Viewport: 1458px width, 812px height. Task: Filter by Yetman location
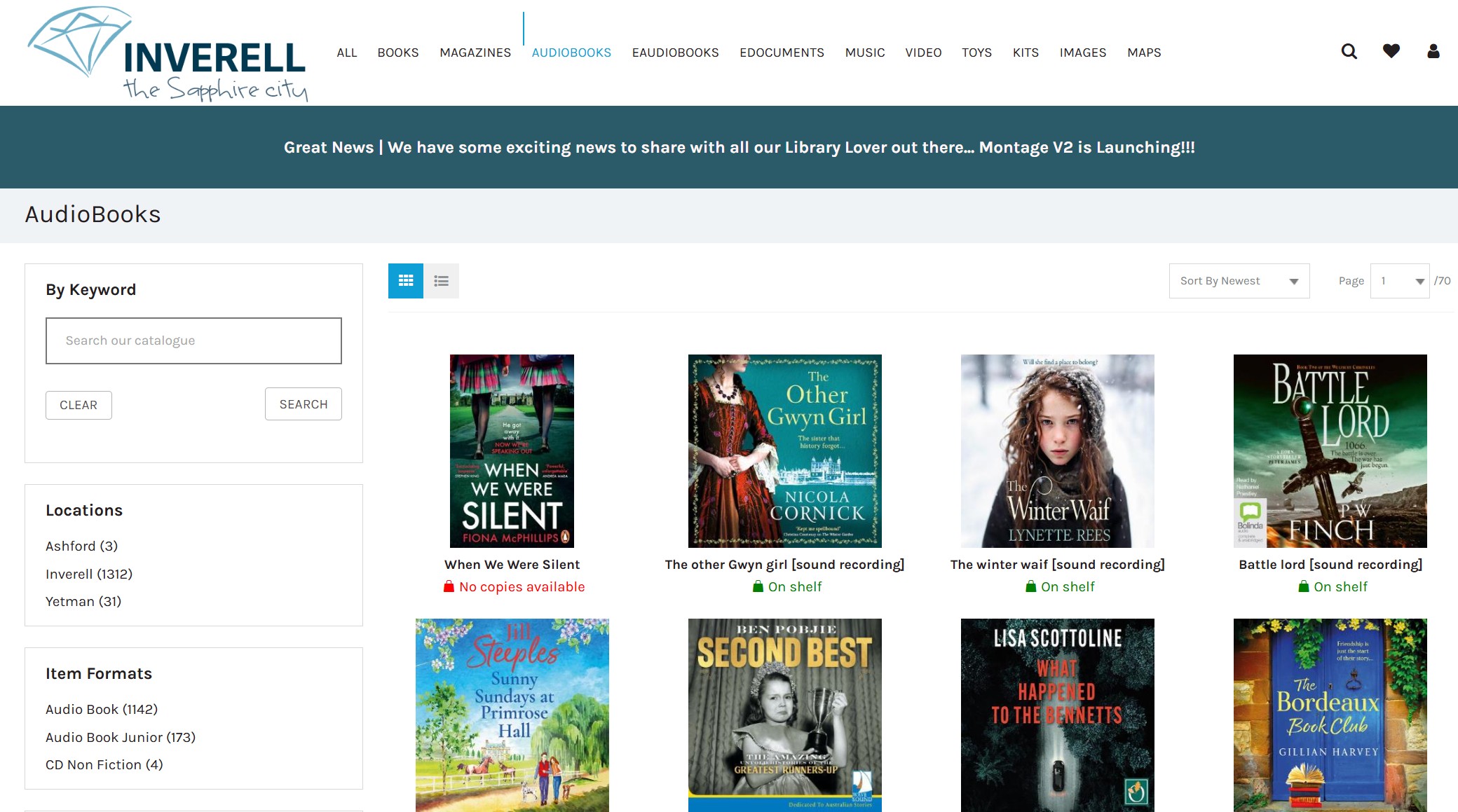point(83,601)
